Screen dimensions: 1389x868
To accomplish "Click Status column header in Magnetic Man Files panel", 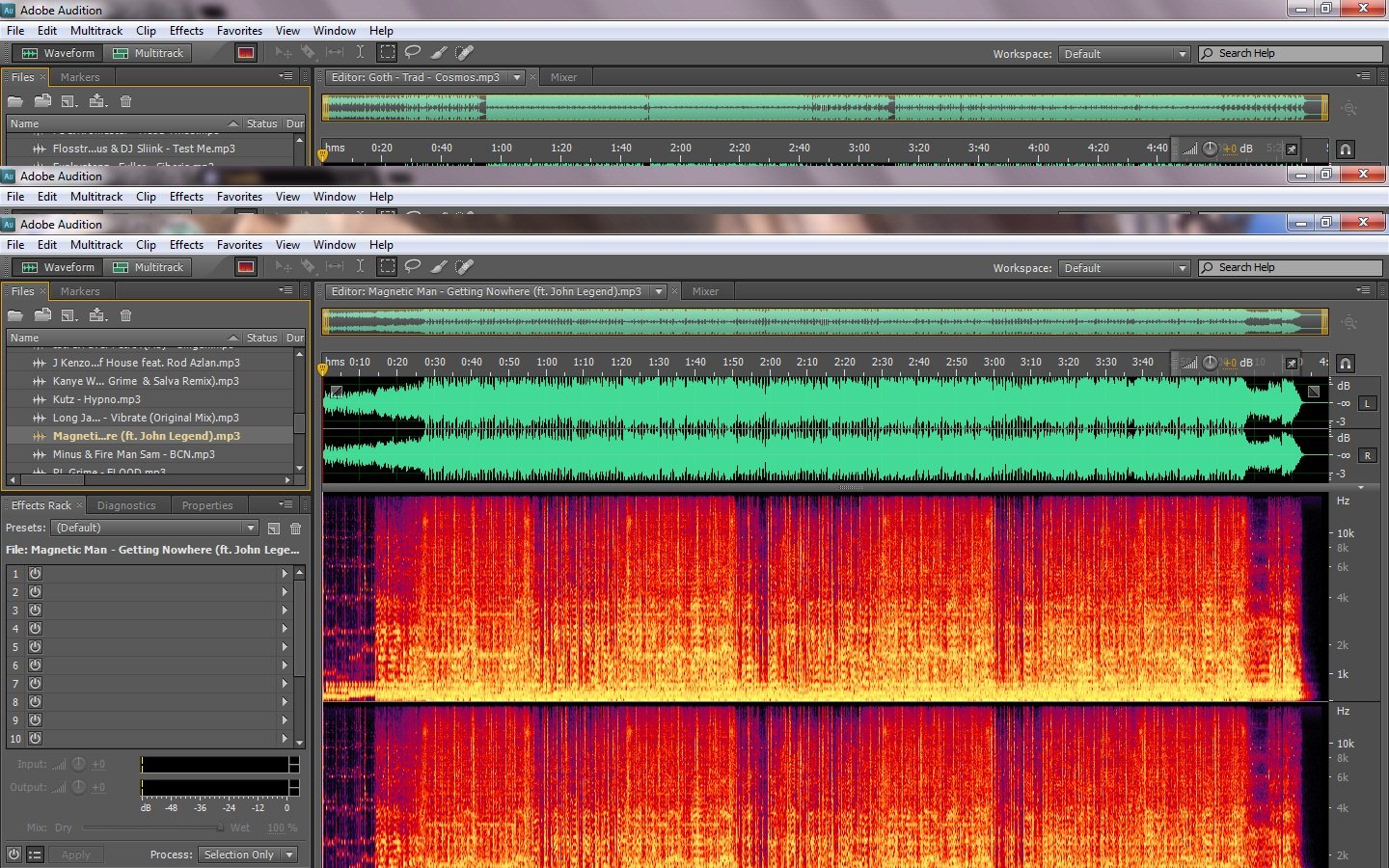I will coord(261,338).
